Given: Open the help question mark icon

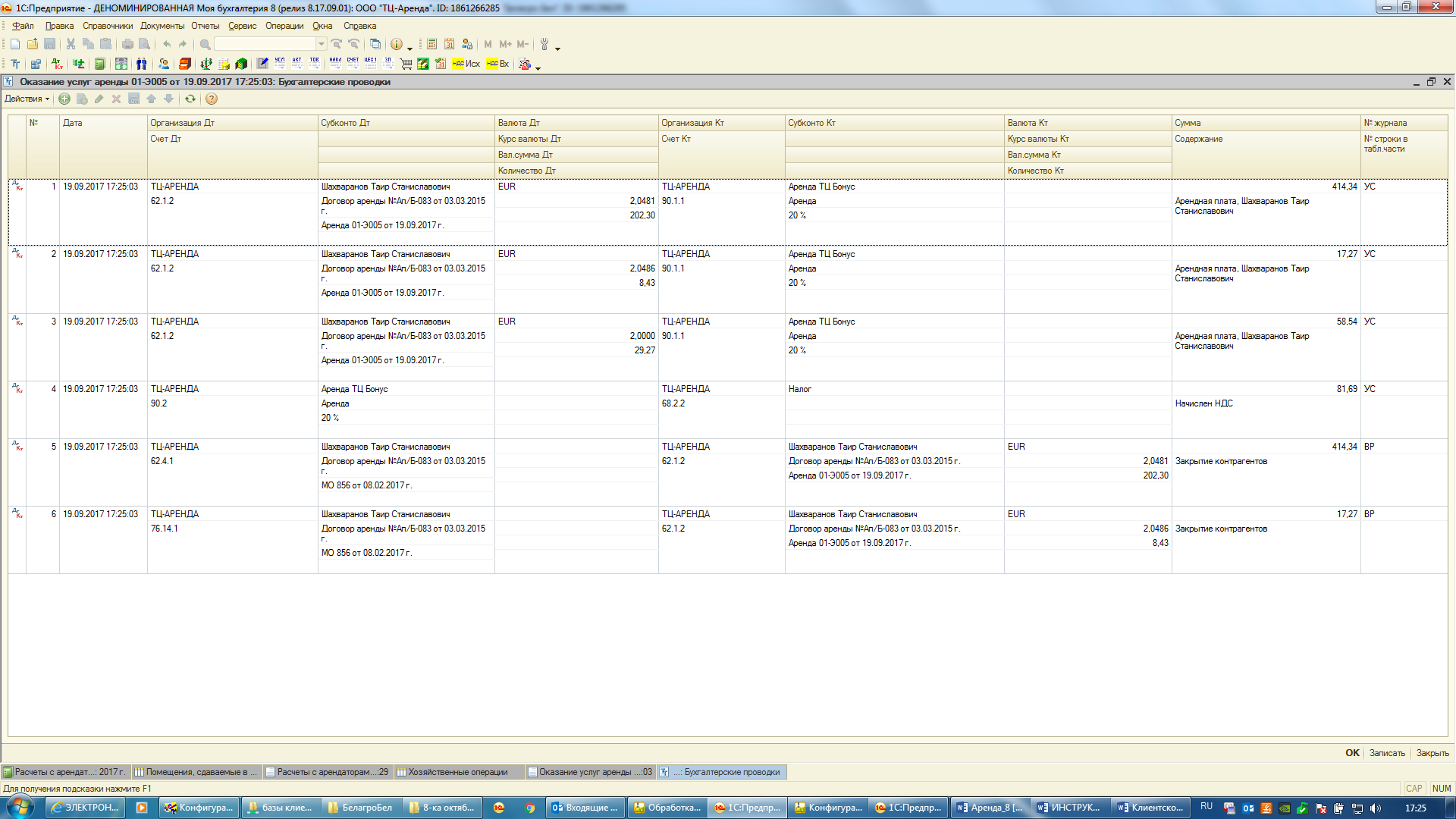Looking at the screenshot, I should (x=212, y=99).
